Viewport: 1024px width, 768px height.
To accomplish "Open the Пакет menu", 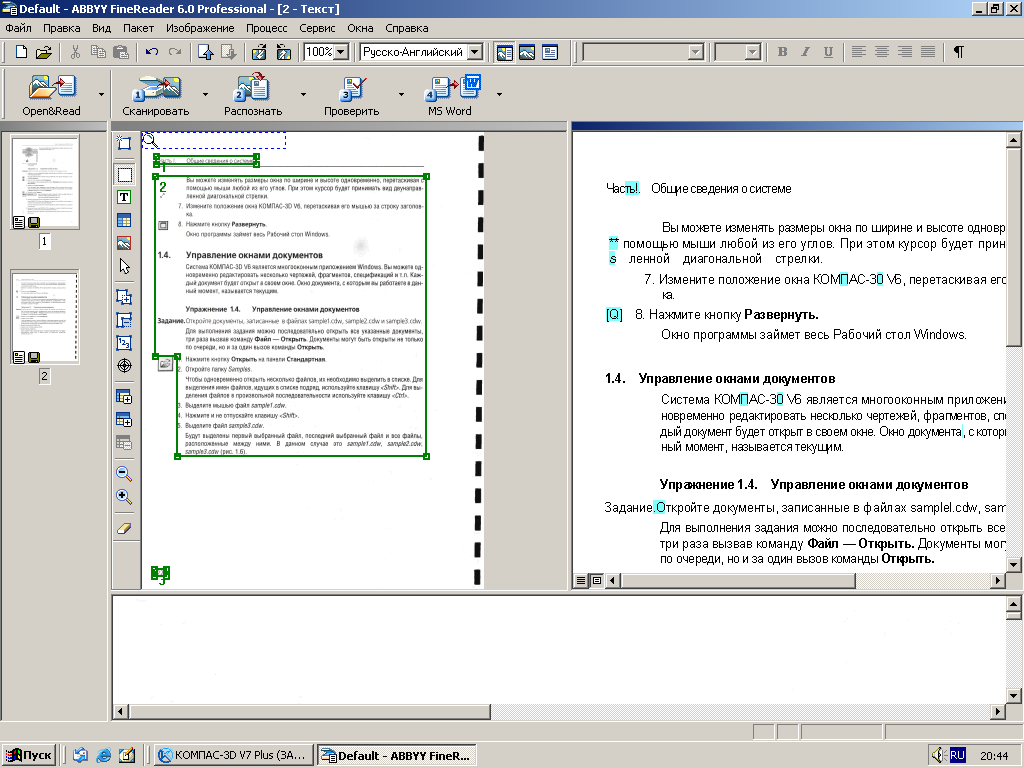I will click(138, 28).
